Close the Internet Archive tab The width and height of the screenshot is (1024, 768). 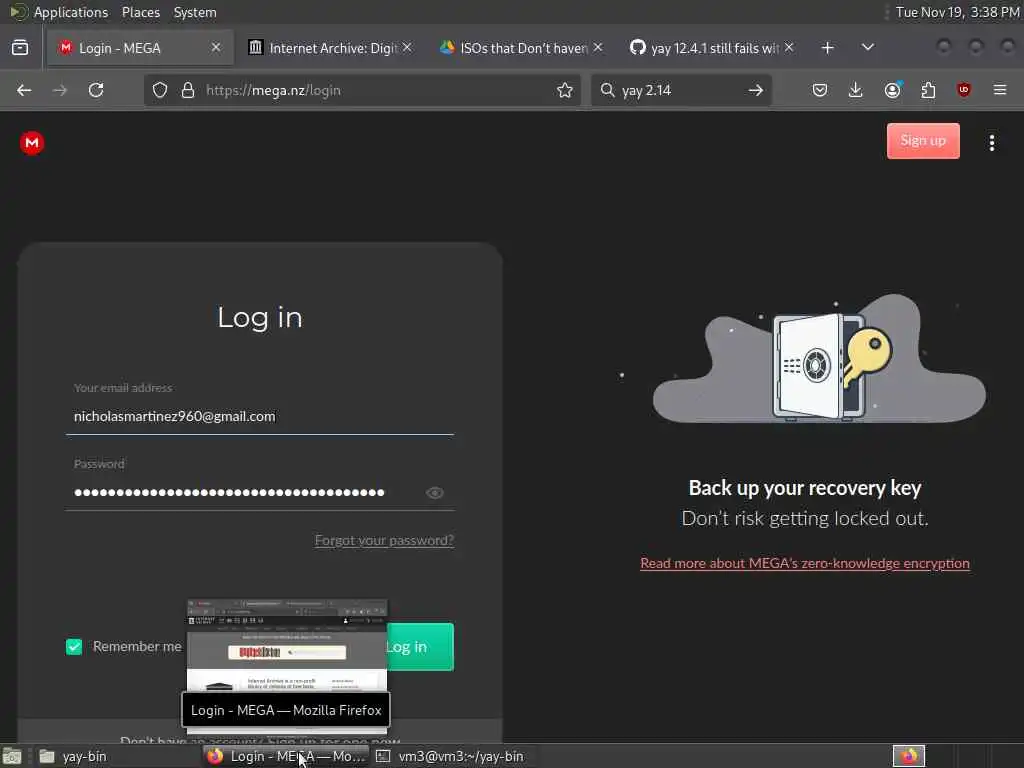[407, 48]
